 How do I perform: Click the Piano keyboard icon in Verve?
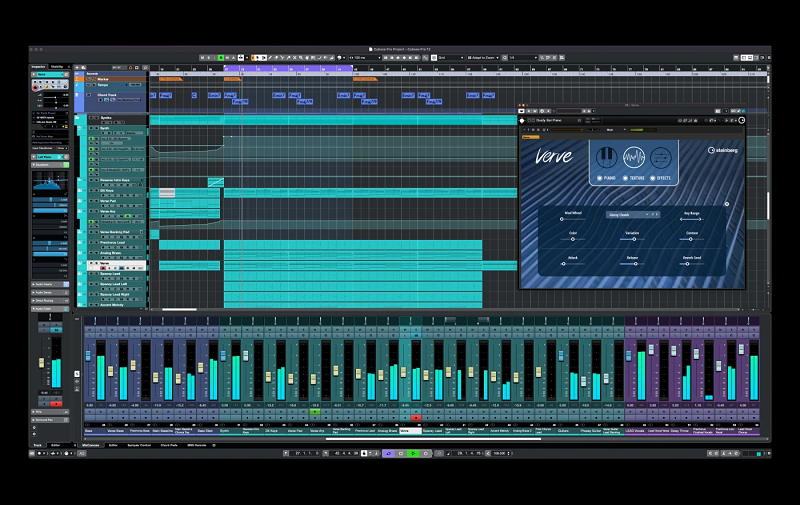tap(606, 158)
